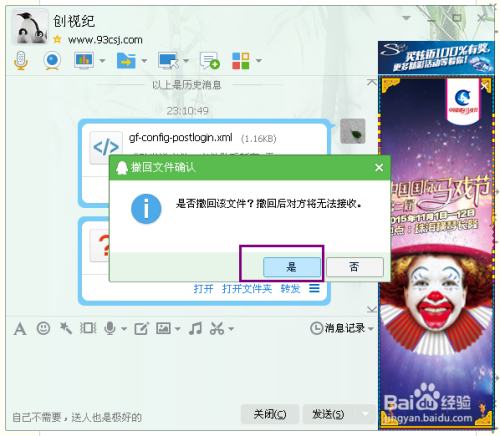Image resolution: width=500 pixels, height=436 pixels.
Task: Click the chat scroll down arrow
Action: click(x=372, y=309)
